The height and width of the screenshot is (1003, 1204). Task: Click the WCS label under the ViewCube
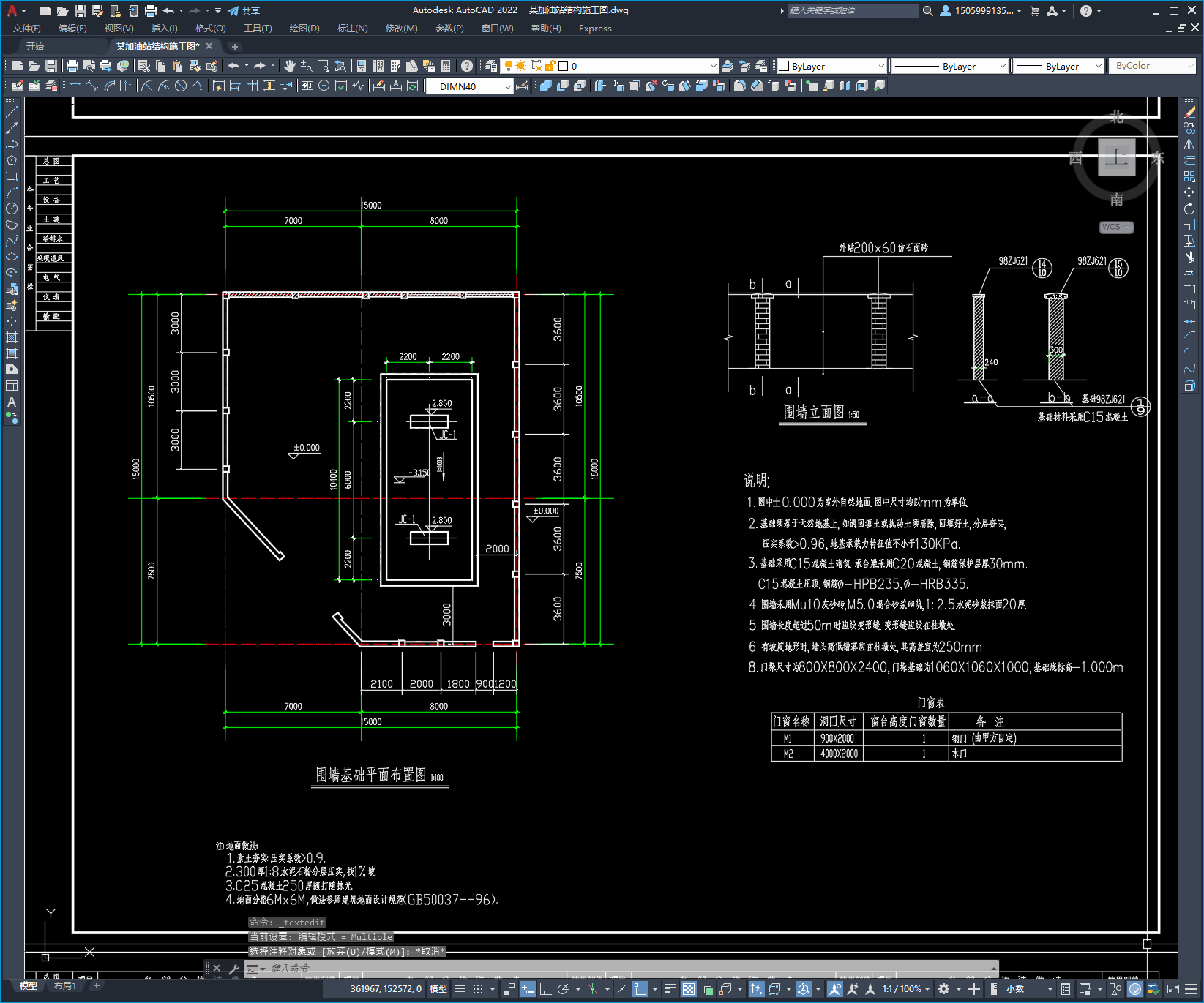[x=1116, y=227]
